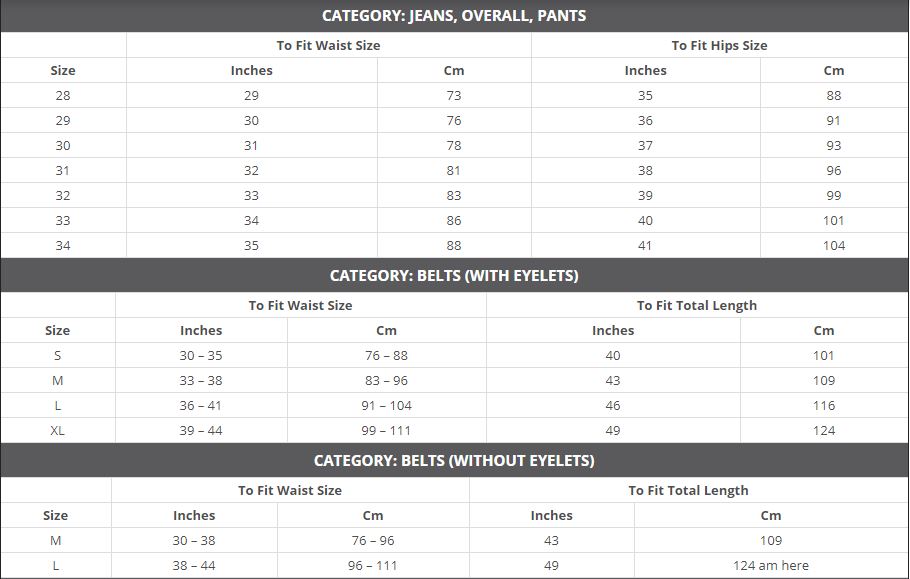Select the 96 – 111 cm cell
The width and height of the screenshot is (910, 579).
(x=373, y=566)
